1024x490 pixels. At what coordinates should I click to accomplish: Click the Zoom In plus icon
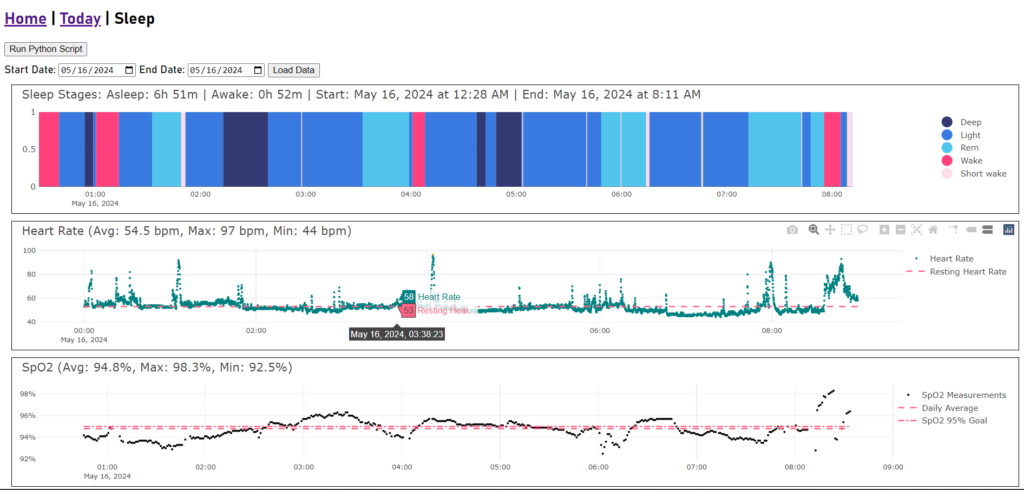[x=884, y=230]
